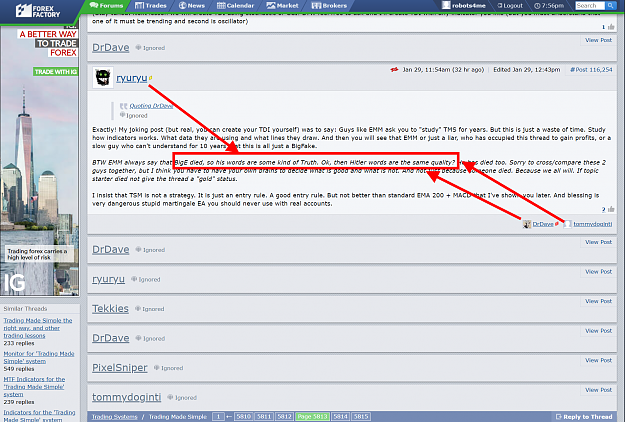Image resolution: width=625 pixels, height=422 pixels.
Task: Open MTF Indicators for the 'Trading Made Simple' thread
Action: coord(34,387)
